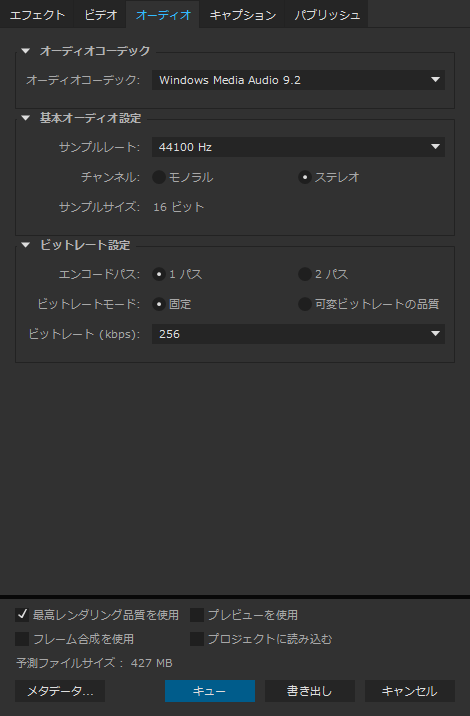470x716 pixels.
Task: Open the パブリッシュ tab
Action: (327, 15)
